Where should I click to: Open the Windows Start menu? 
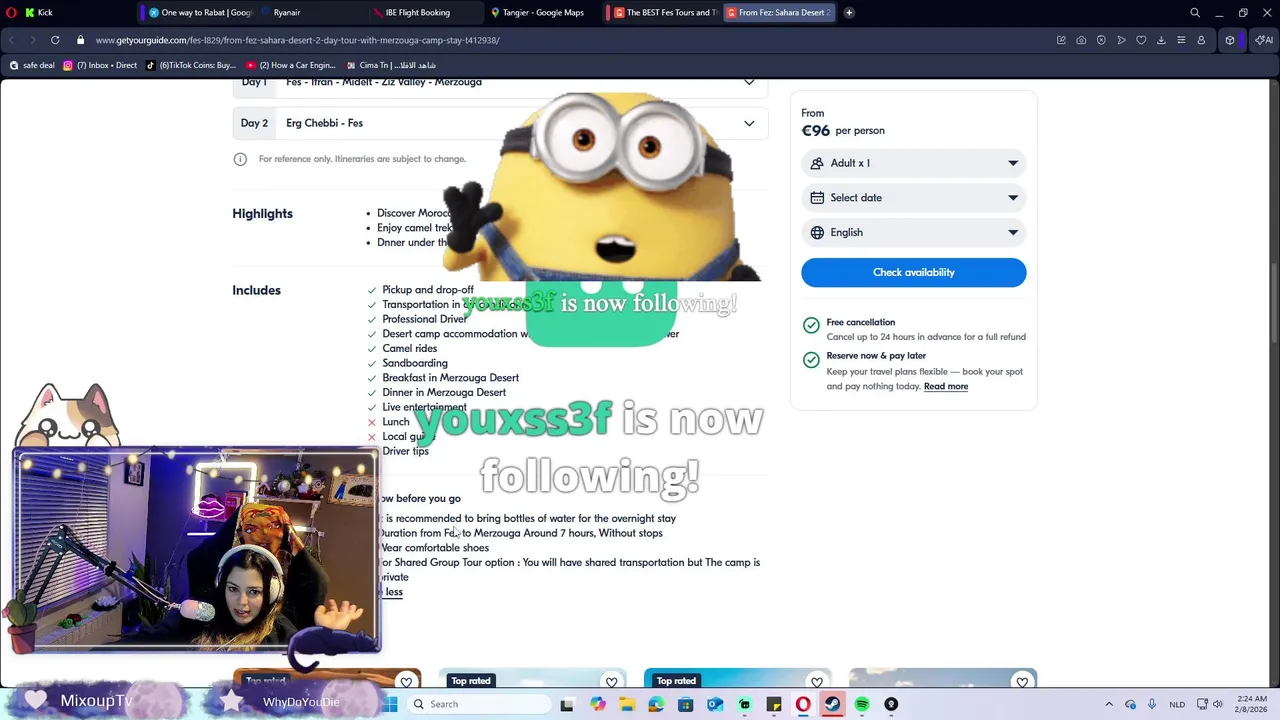(390, 704)
